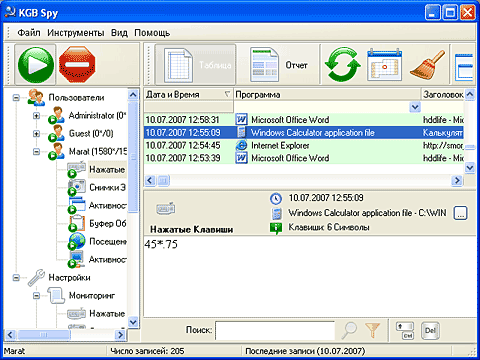This screenshot has width=480, height=360.
Task: Apply filter with the funnel icon
Action: tap(373, 330)
